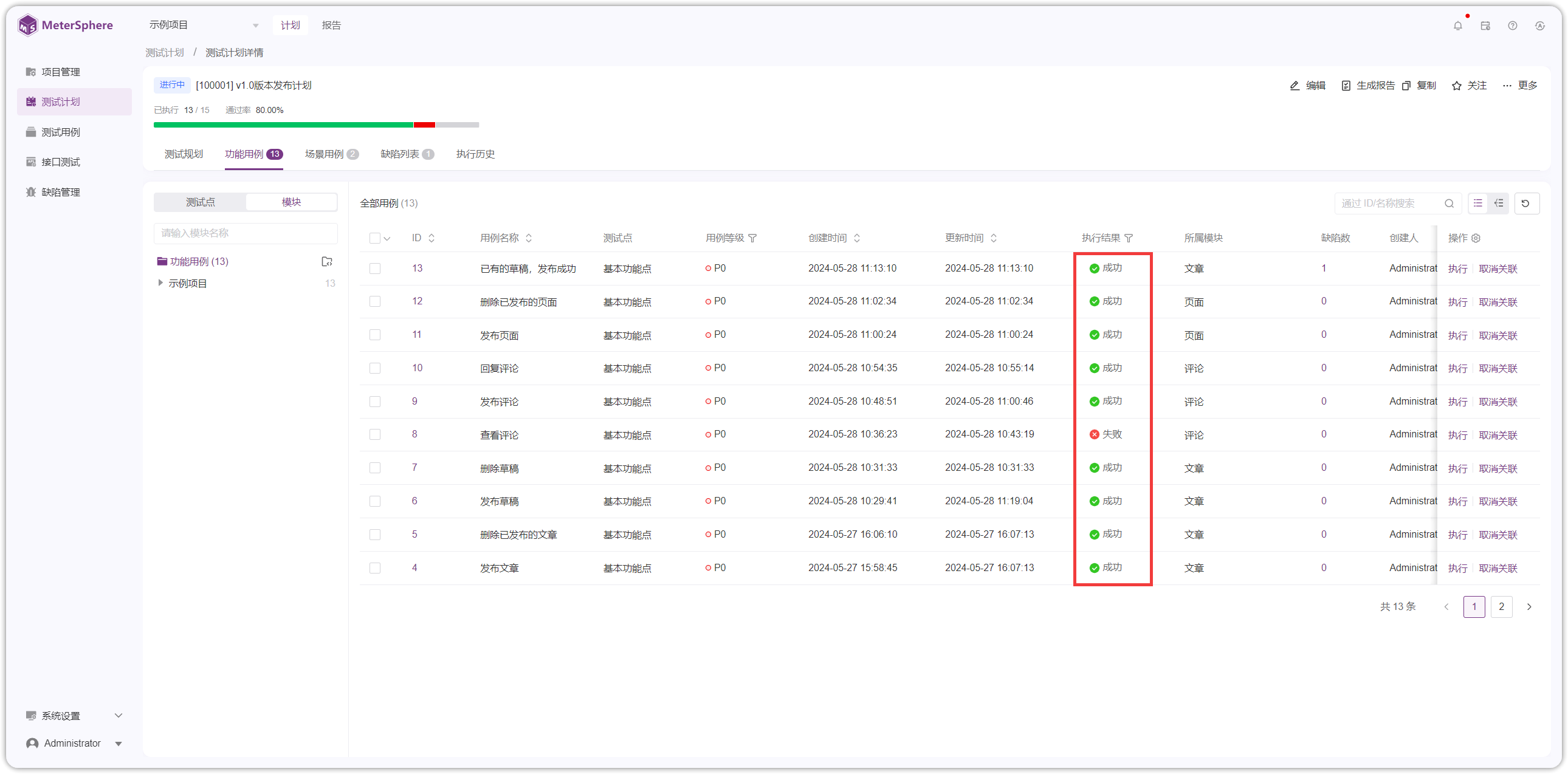Filter by 执行结果 funnel icon
Viewport: 1568px width, 774px height.
[x=1129, y=238]
